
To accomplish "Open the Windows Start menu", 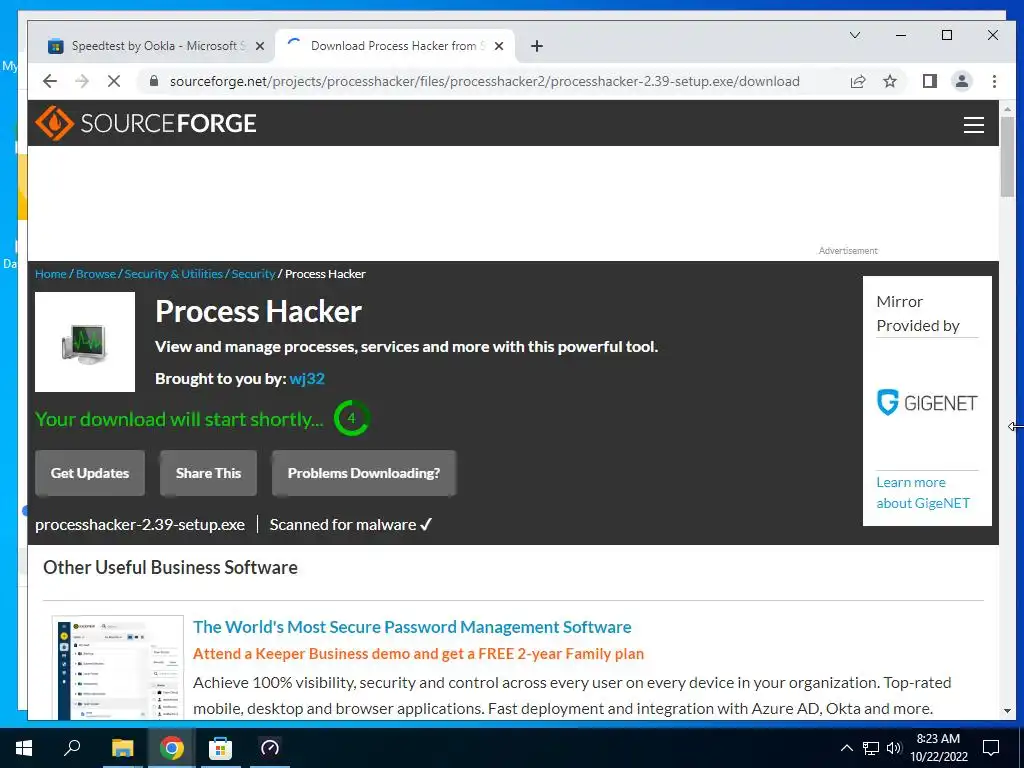I will (x=24, y=748).
